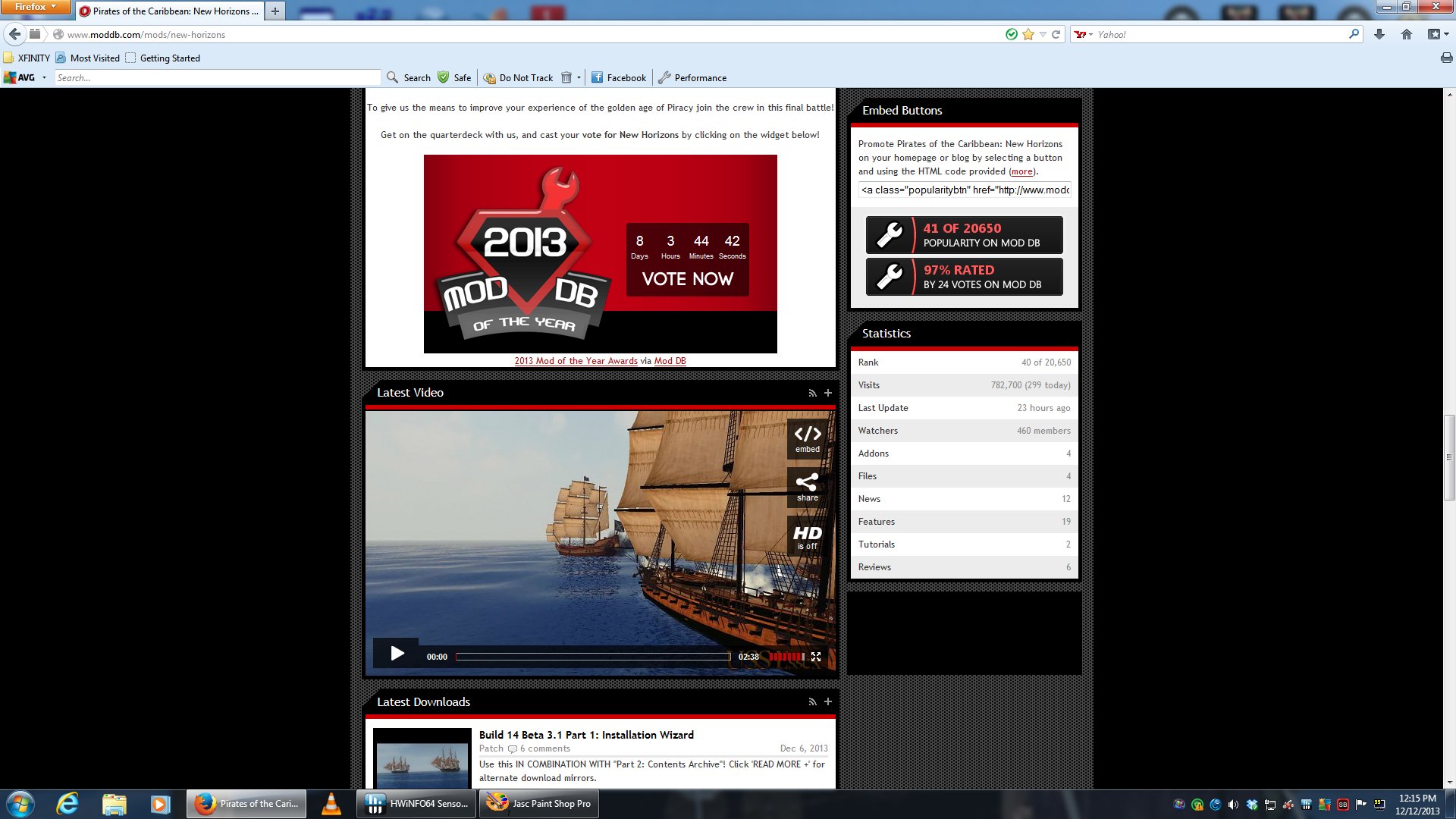Open the dropdown arrow next to the AVG trash can

pos(579,77)
